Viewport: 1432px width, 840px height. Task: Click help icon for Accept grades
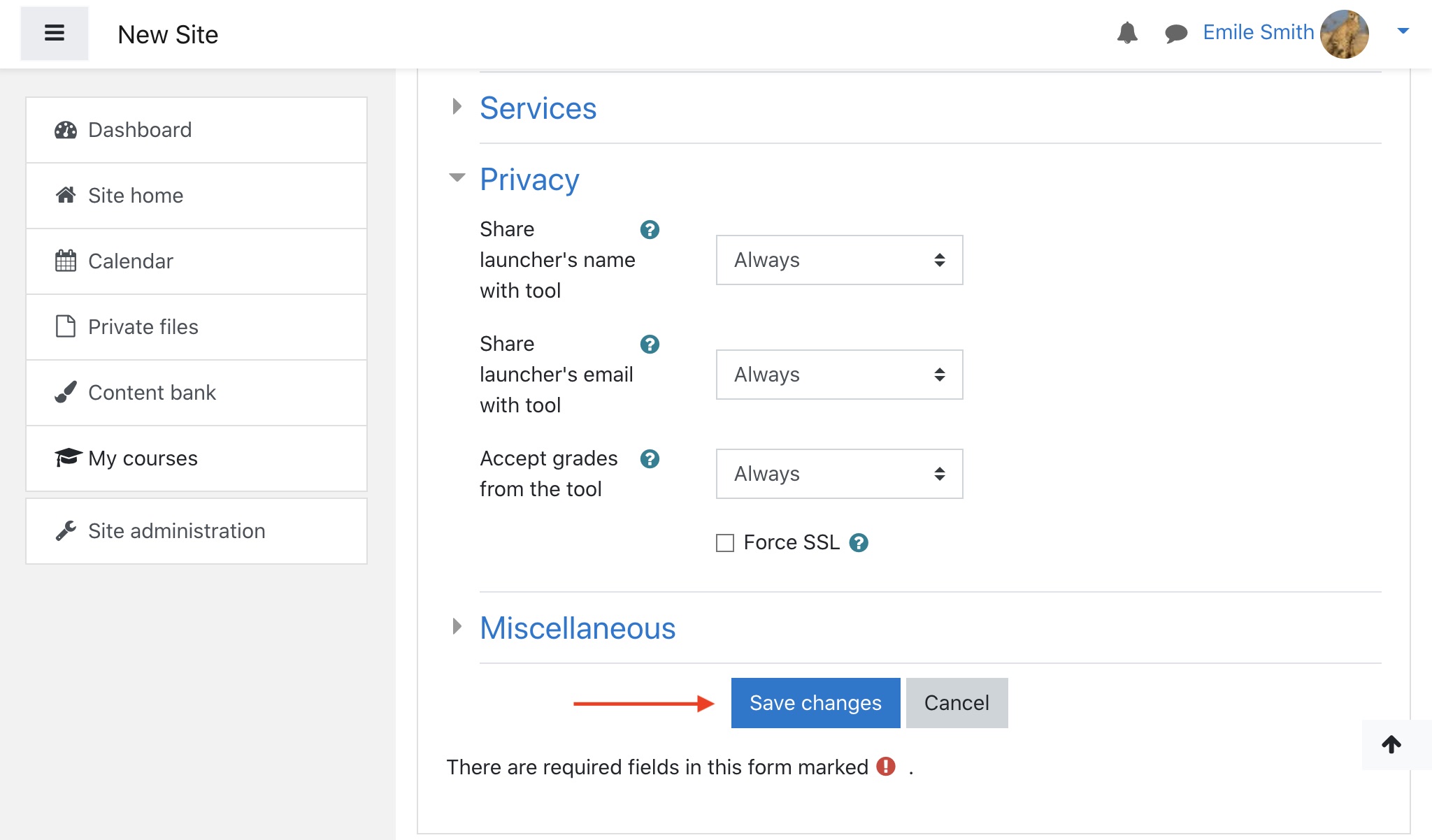click(x=650, y=459)
